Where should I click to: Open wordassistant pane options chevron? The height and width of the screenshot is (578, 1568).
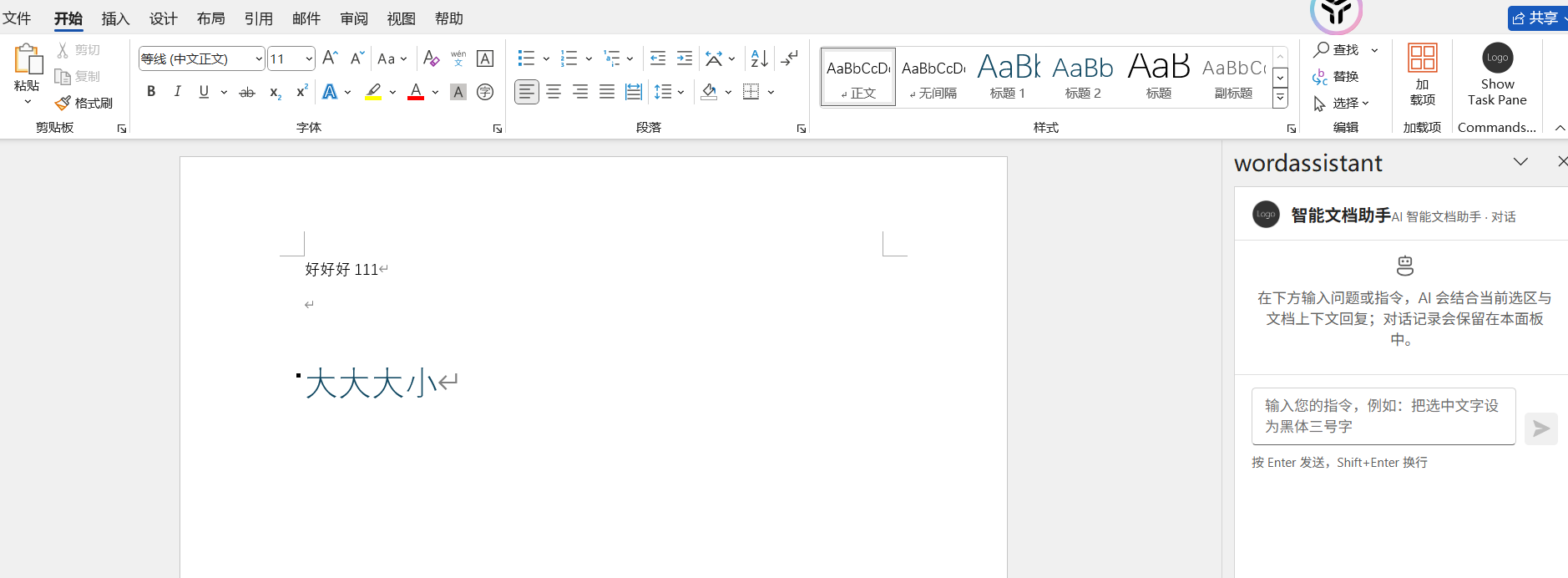[x=1520, y=162]
